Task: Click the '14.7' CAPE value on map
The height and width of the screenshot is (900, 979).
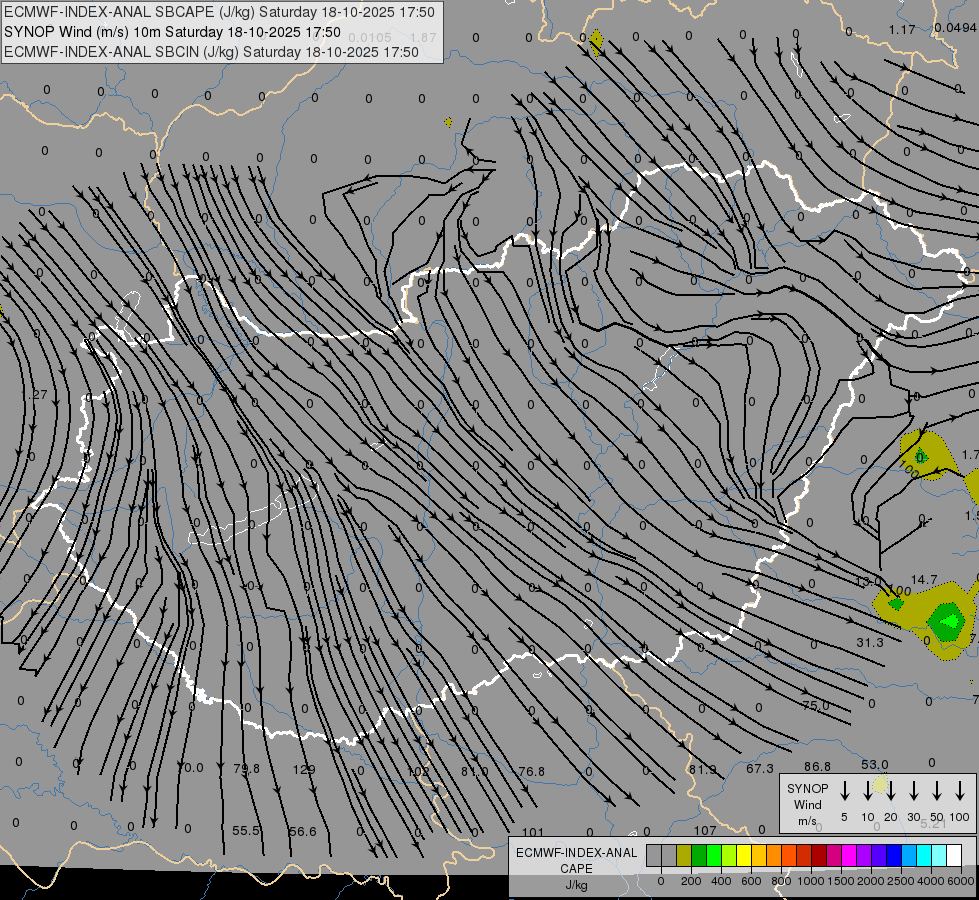Action: (924, 580)
